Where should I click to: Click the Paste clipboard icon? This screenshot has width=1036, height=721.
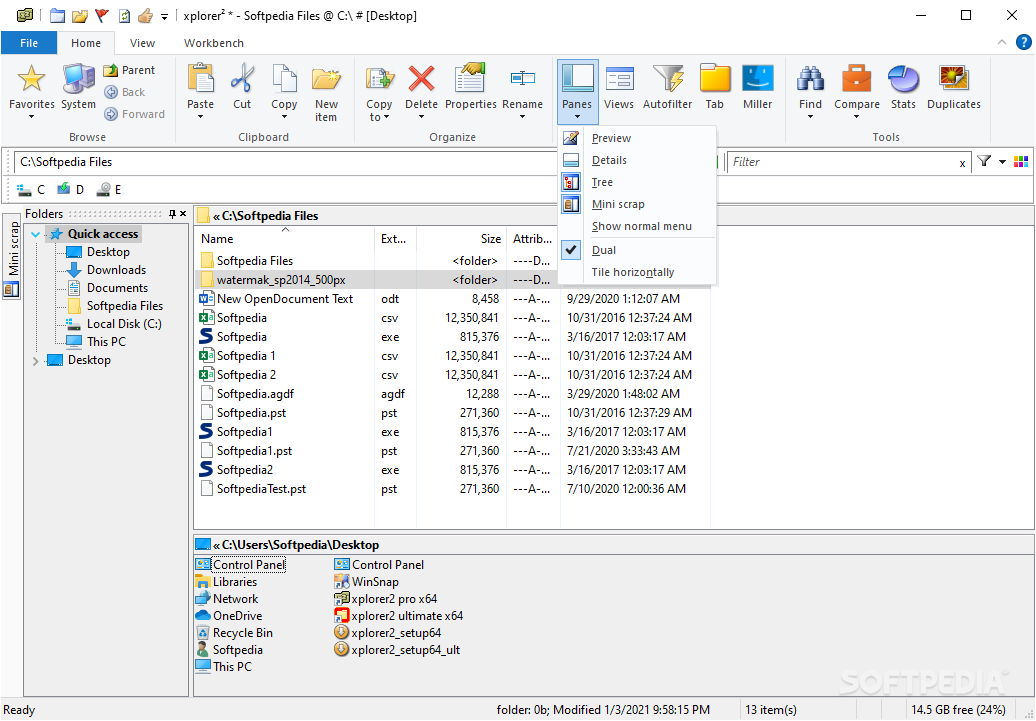point(200,79)
